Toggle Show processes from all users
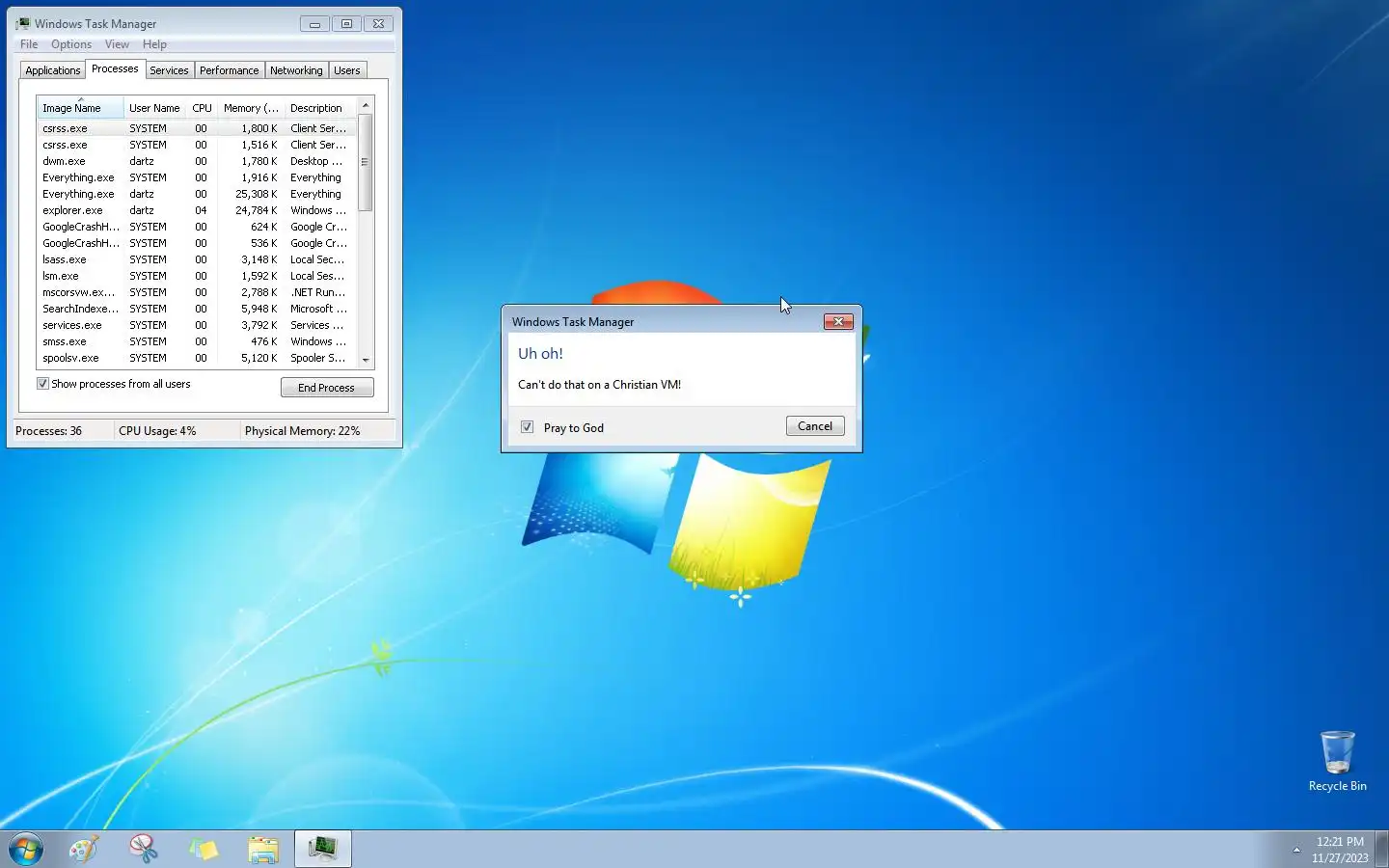1389x868 pixels. (x=42, y=384)
